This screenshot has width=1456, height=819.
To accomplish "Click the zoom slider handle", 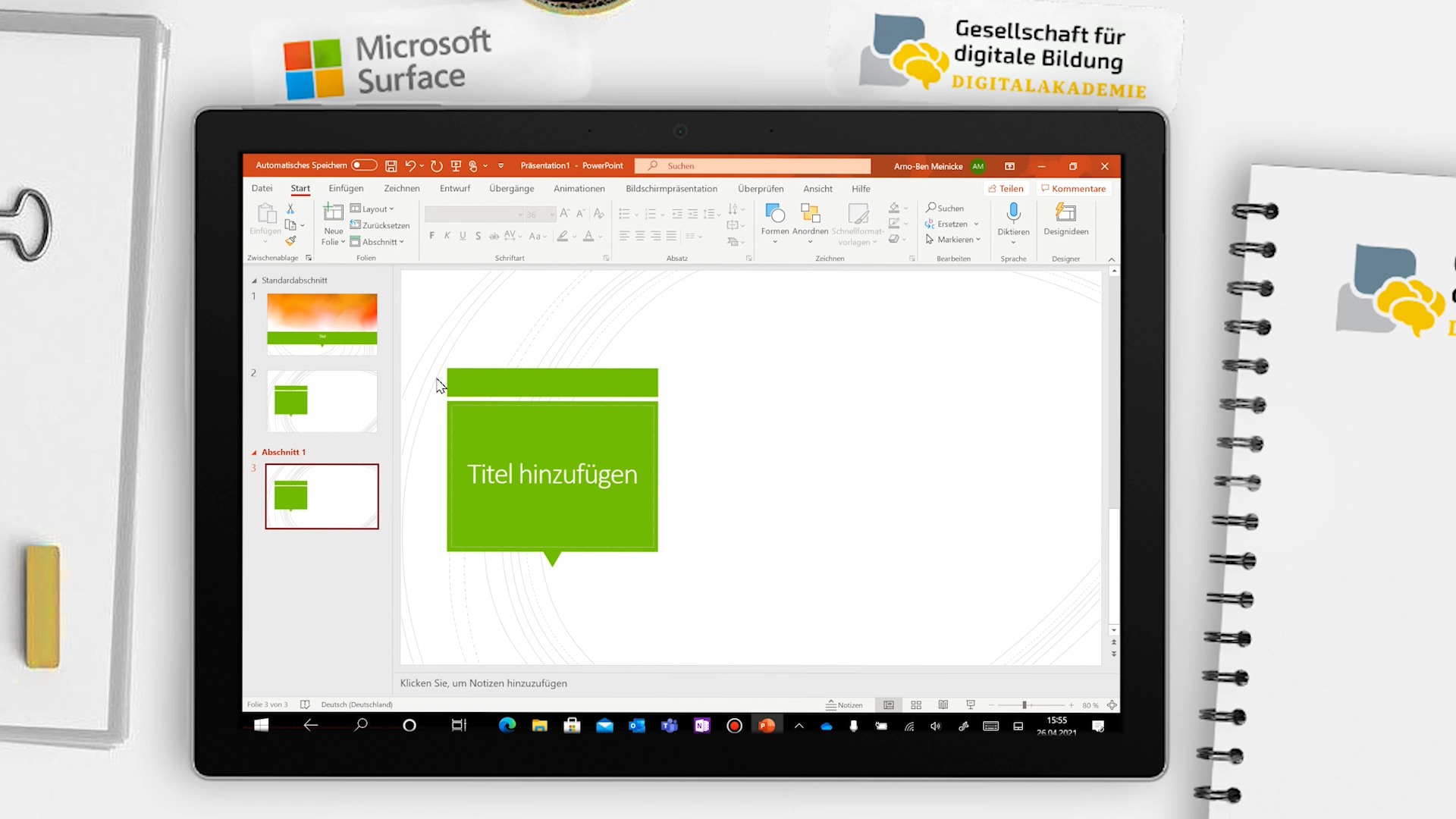I will point(1024,705).
